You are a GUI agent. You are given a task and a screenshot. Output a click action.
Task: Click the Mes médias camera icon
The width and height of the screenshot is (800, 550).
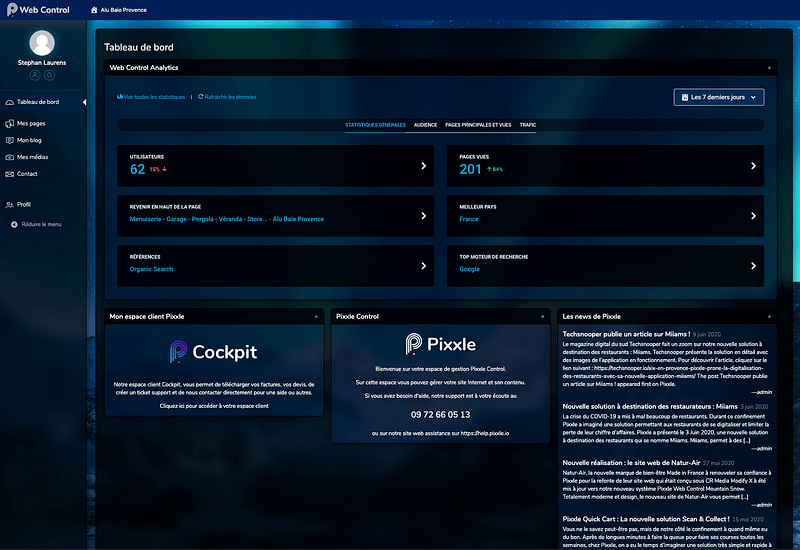point(9,157)
